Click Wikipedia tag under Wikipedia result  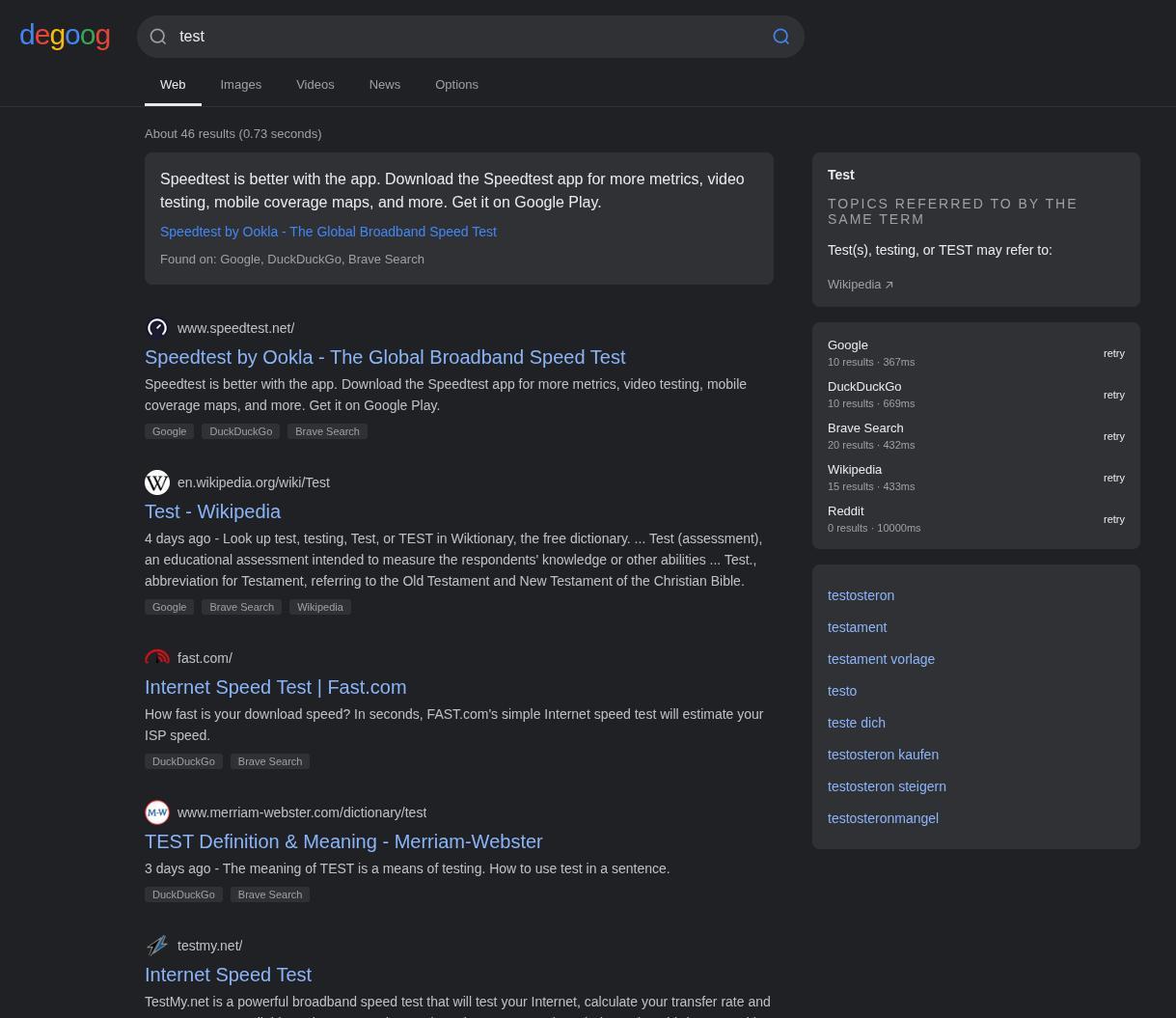(320, 607)
